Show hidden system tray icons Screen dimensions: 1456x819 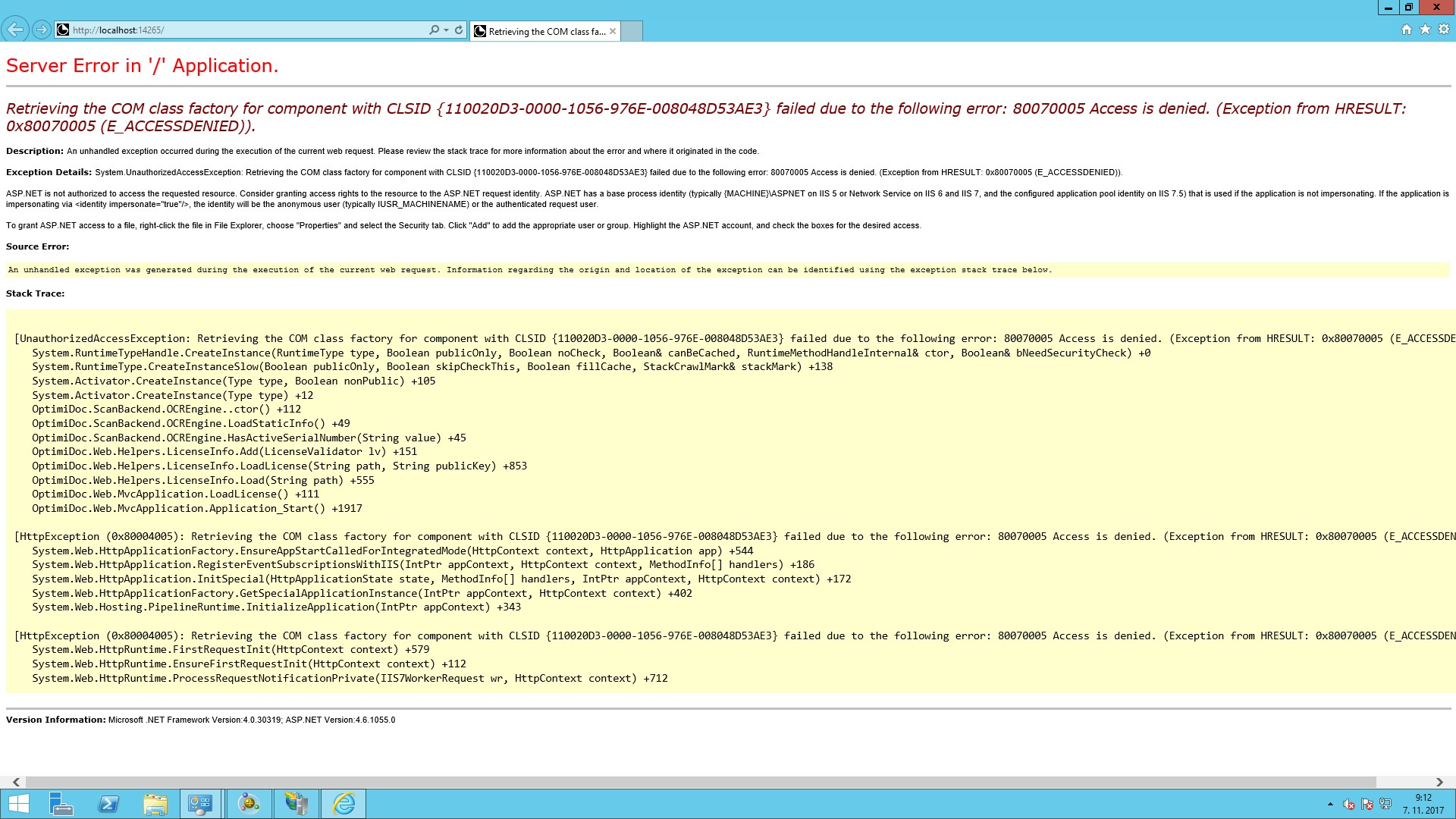[1330, 804]
